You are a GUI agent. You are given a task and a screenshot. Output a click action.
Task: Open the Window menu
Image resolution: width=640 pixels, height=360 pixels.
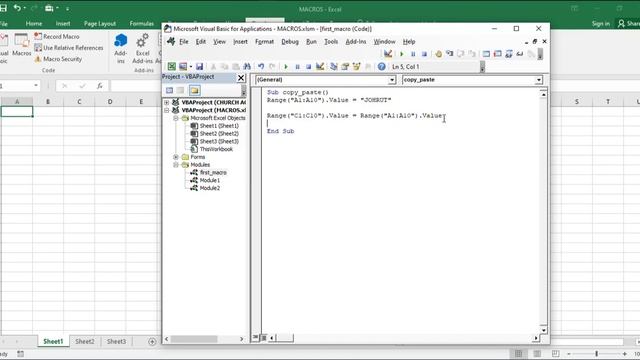coord(384,42)
